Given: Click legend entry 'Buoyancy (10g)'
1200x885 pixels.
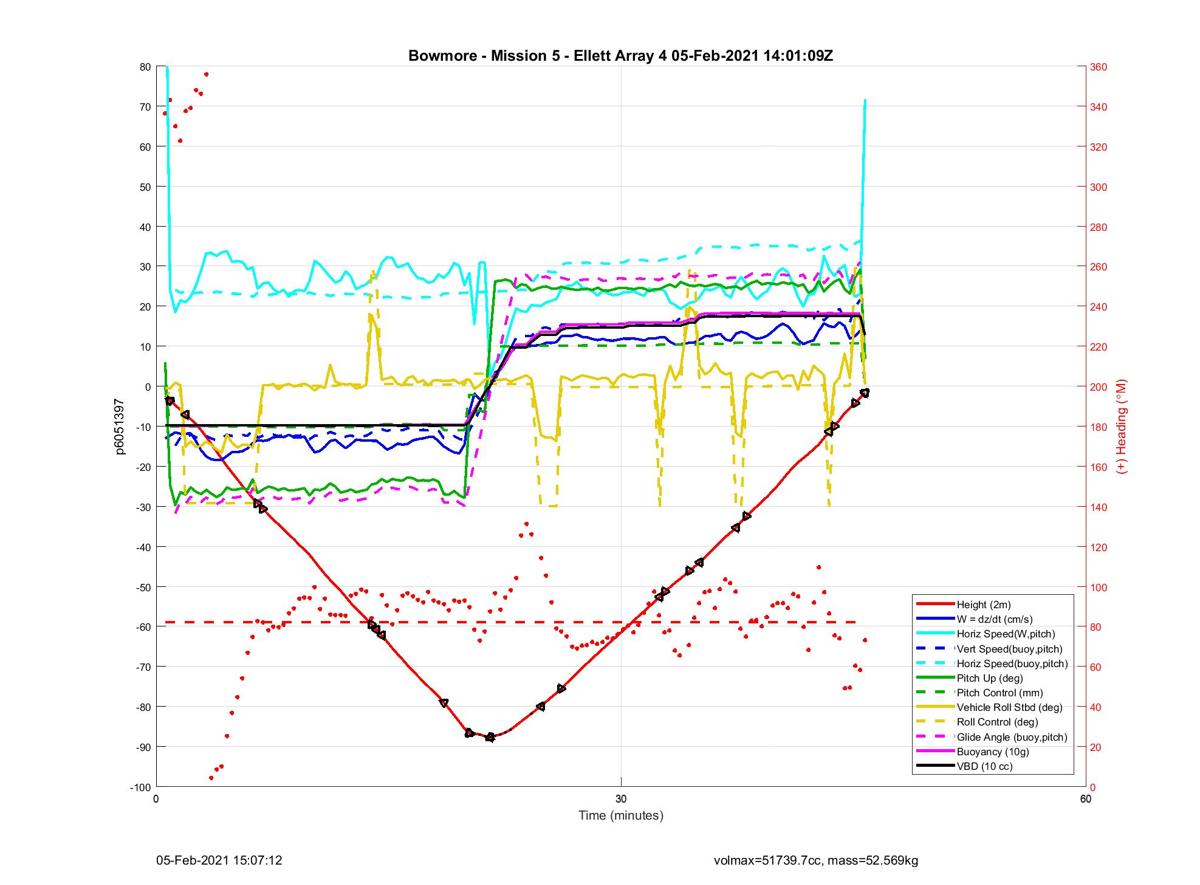Looking at the screenshot, I should point(992,752).
